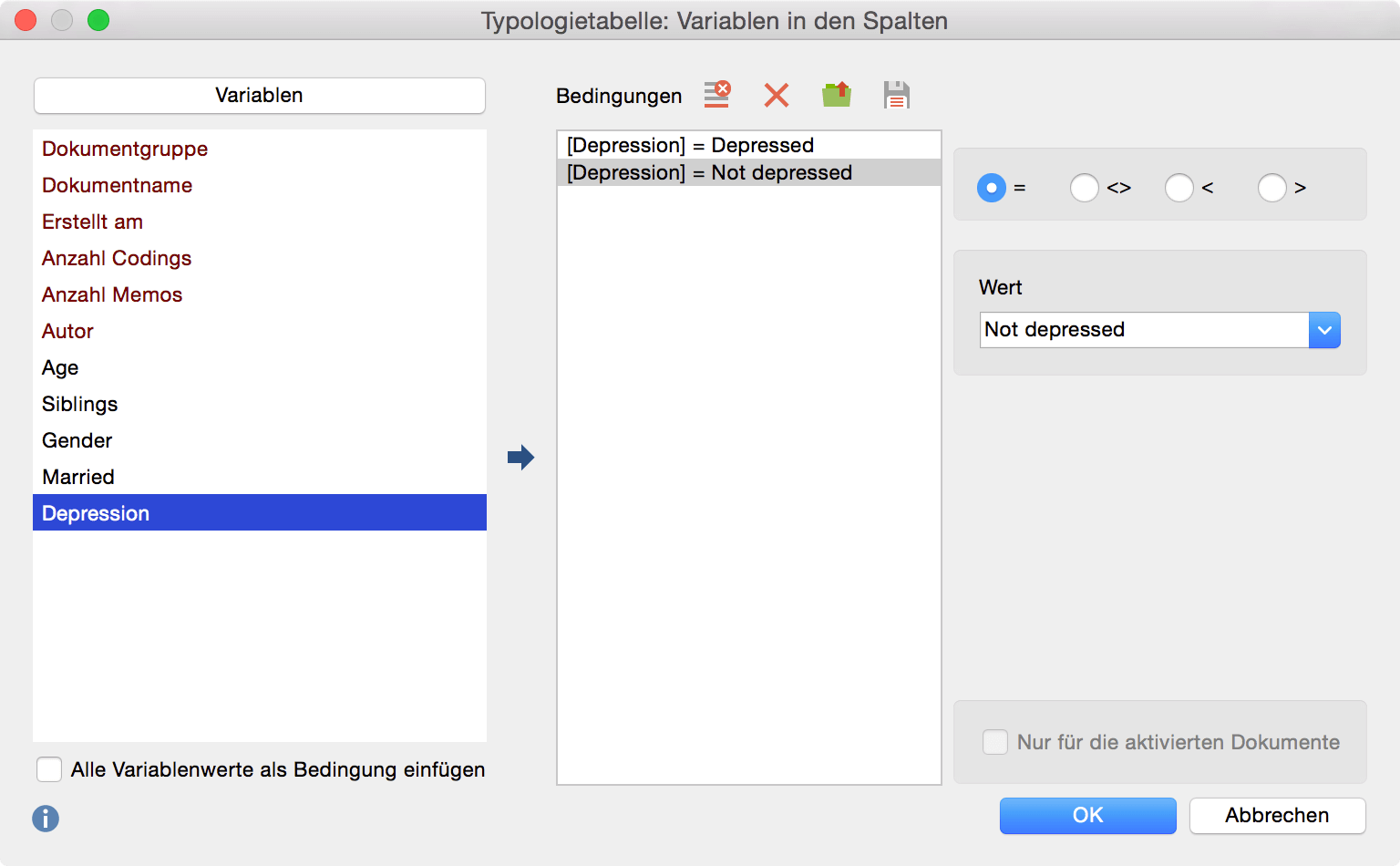Image resolution: width=1400 pixels, height=866 pixels.
Task: Select Dokumentname in the variable list
Action: (x=260, y=185)
